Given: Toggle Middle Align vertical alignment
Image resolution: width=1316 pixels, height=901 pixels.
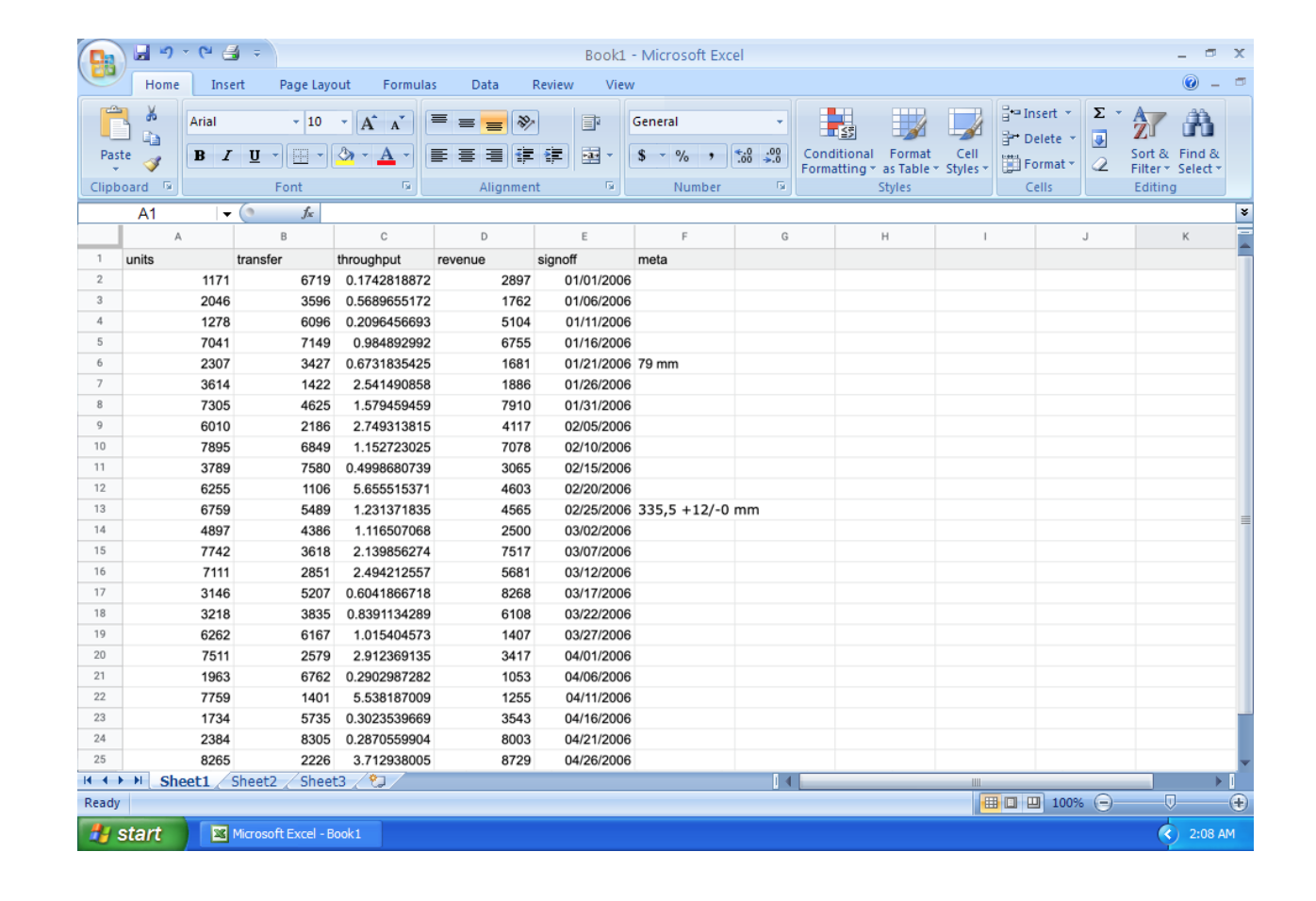Looking at the screenshot, I should coord(467,123).
